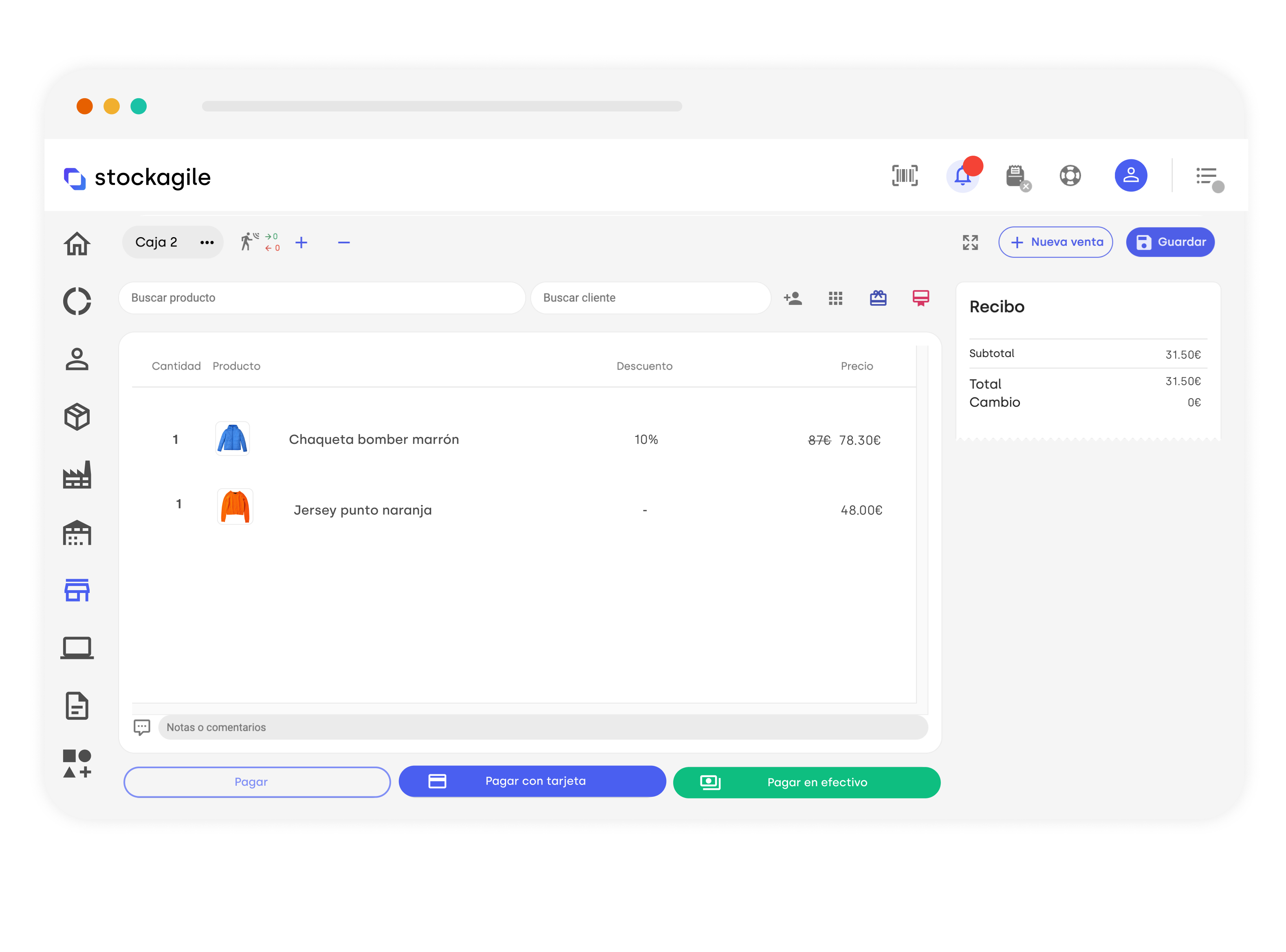Image resolution: width=1286 pixels, height=952 pixels.
Task: Increase the counter with the plus icon
Action: click(302, 242)
